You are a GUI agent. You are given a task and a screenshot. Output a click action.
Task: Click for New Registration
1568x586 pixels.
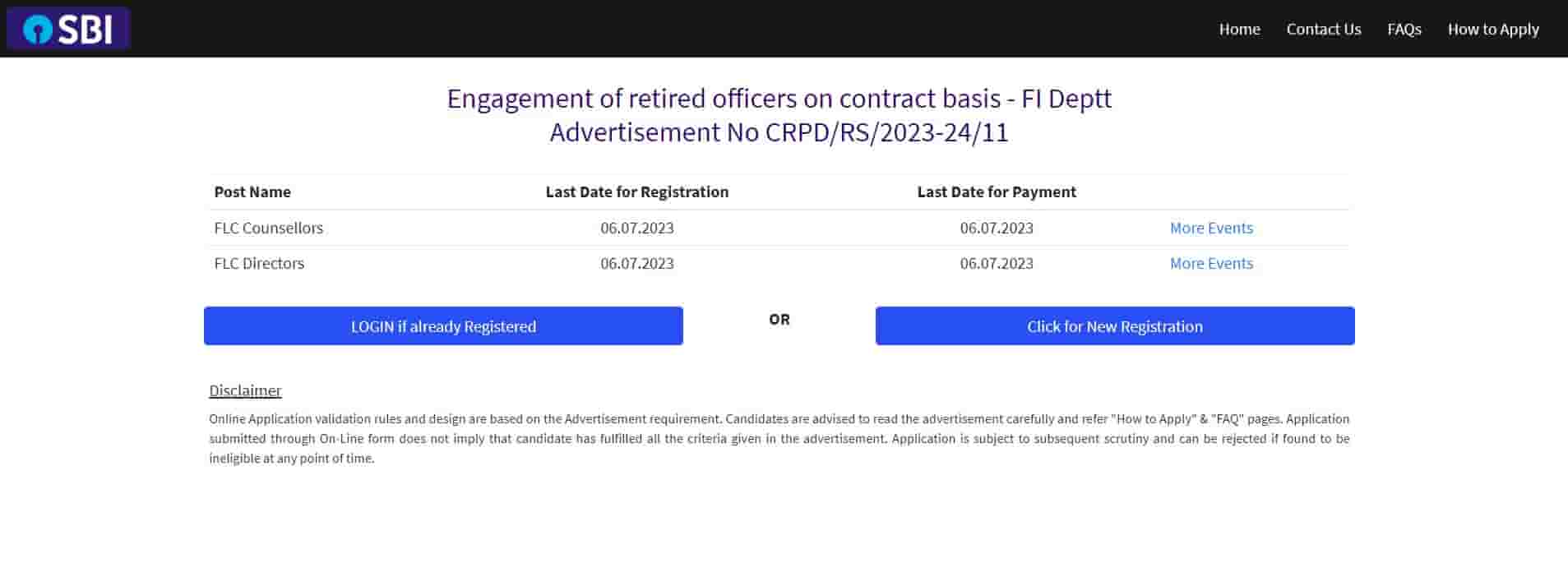[x=1114, y=325]
